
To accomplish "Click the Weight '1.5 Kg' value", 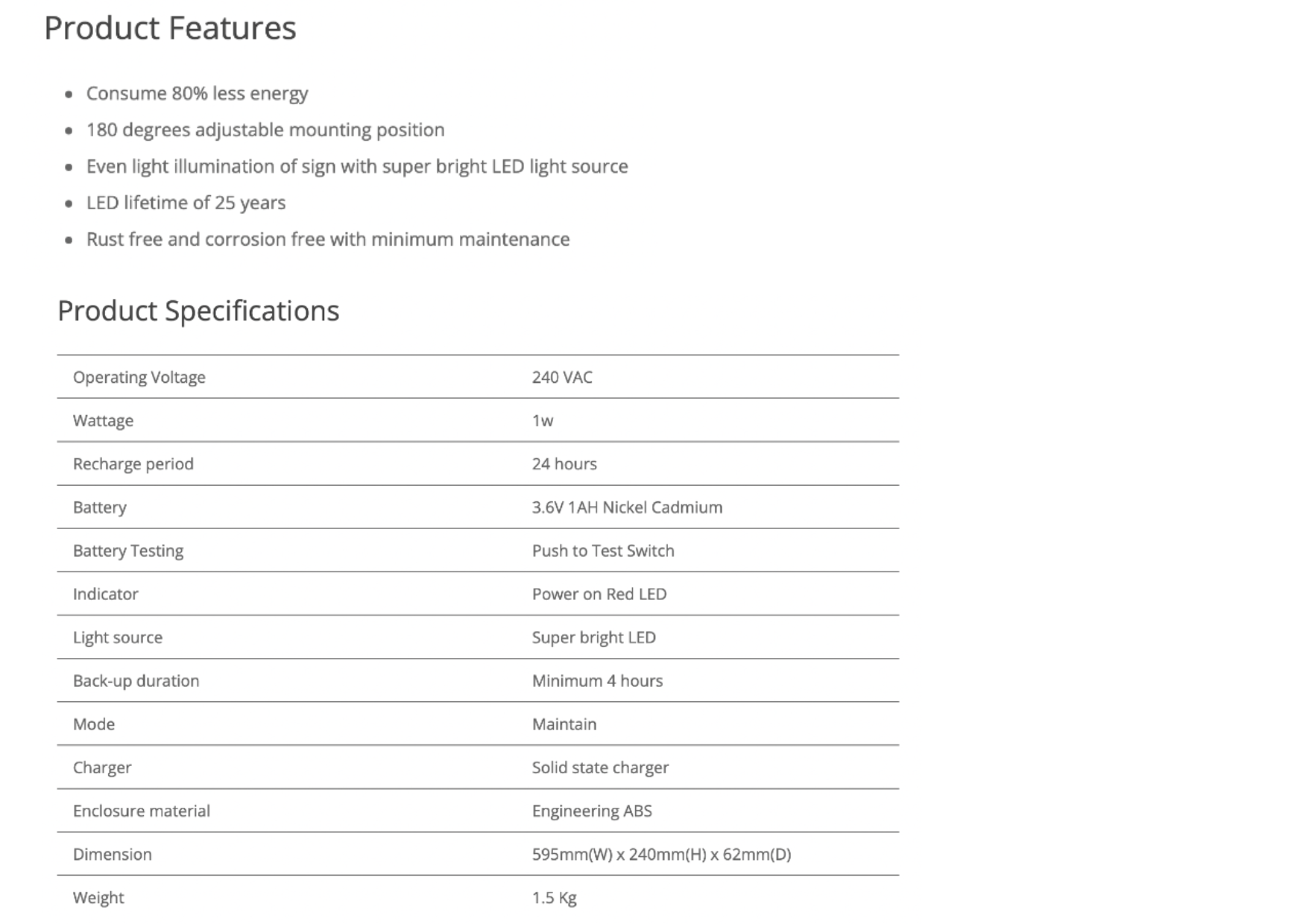I will (x=554, y=898).
